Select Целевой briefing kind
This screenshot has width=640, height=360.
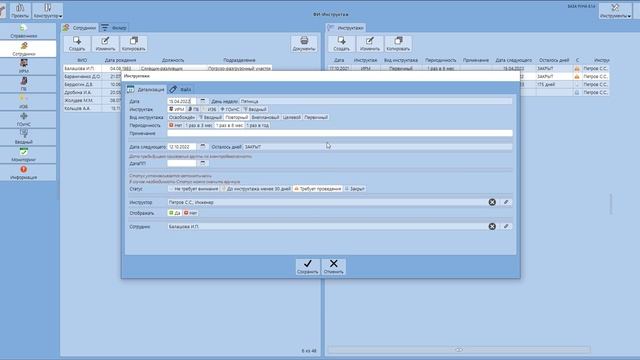[x=291, y=118]
